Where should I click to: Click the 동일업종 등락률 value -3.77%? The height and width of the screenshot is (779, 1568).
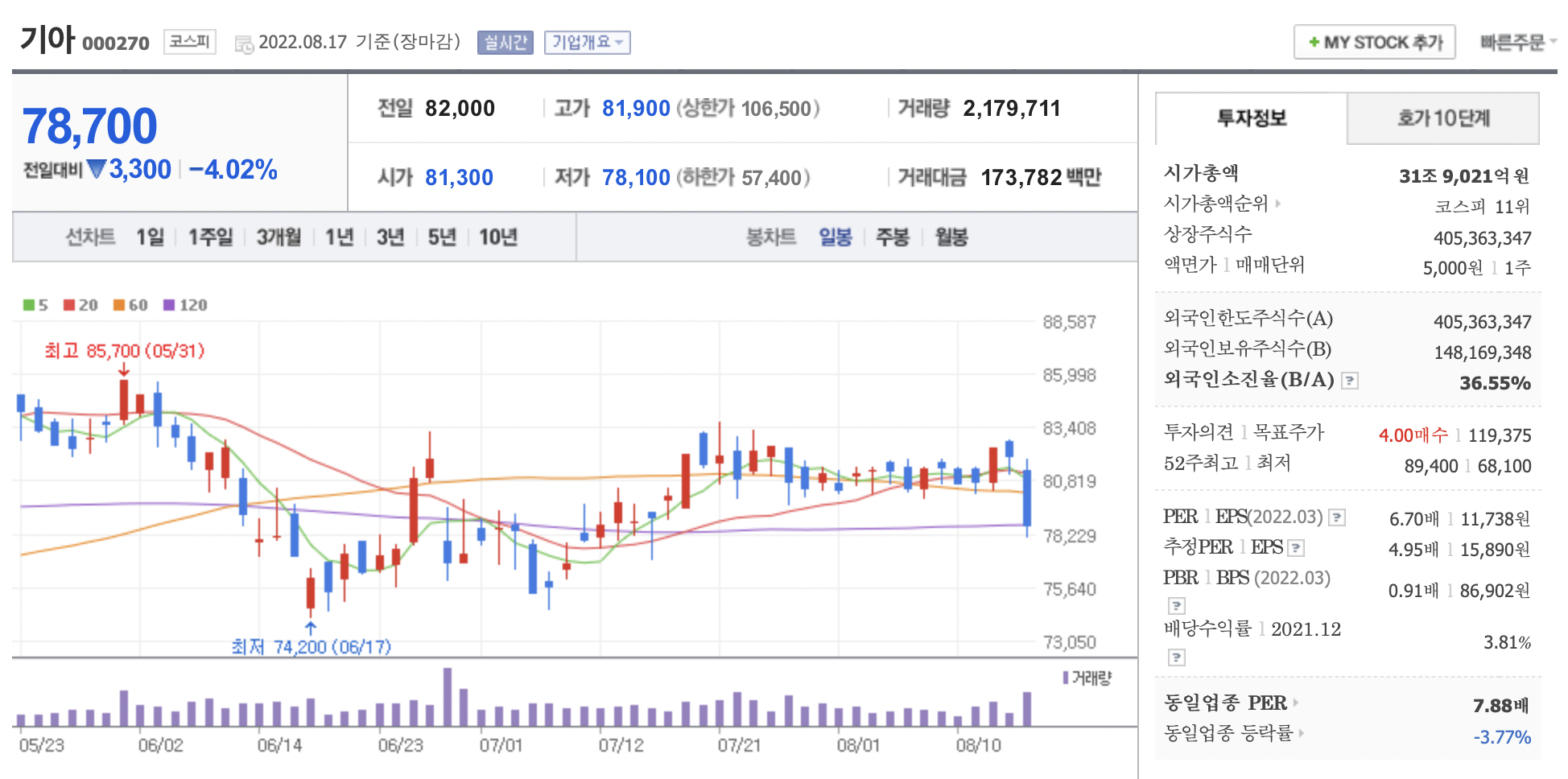click(x=1502, y=737)
